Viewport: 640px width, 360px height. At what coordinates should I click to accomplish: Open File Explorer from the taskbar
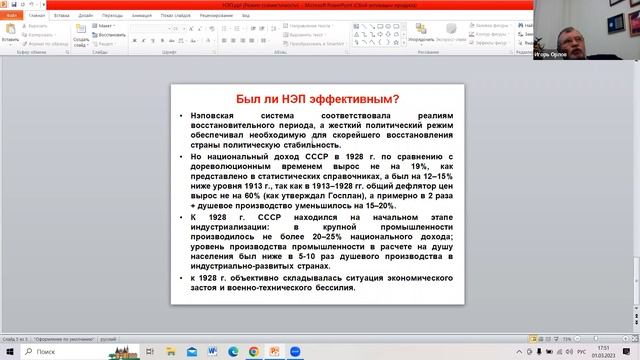coord(171,351)
